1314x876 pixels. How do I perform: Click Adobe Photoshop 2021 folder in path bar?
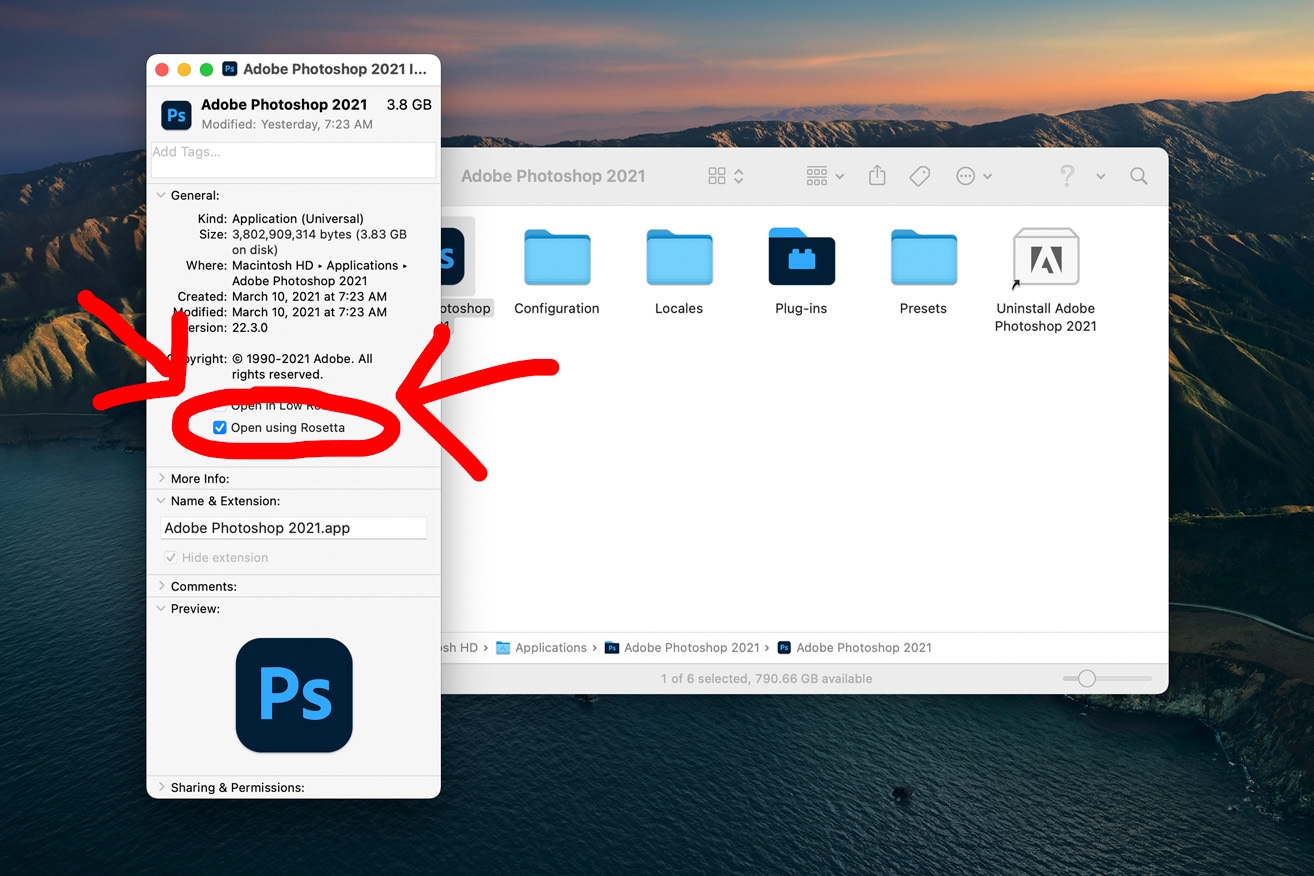point(682,648)
